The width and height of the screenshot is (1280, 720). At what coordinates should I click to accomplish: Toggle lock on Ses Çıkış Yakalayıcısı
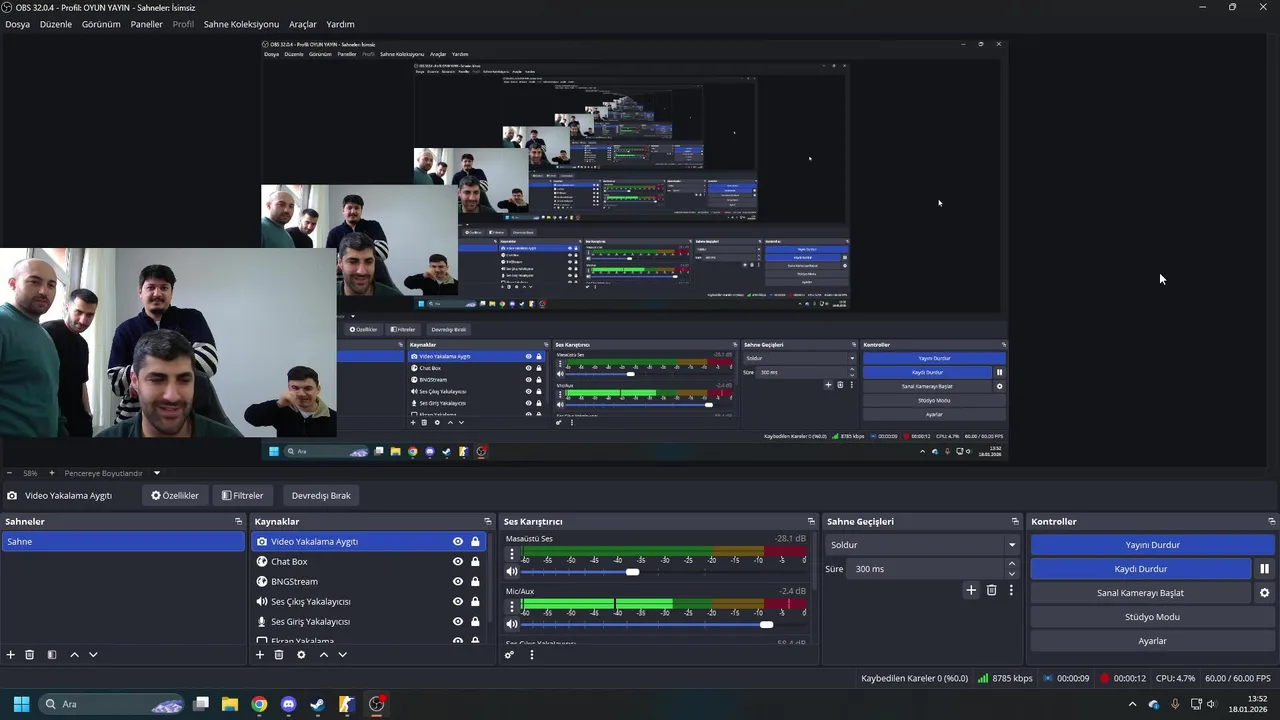click(475, 602)
